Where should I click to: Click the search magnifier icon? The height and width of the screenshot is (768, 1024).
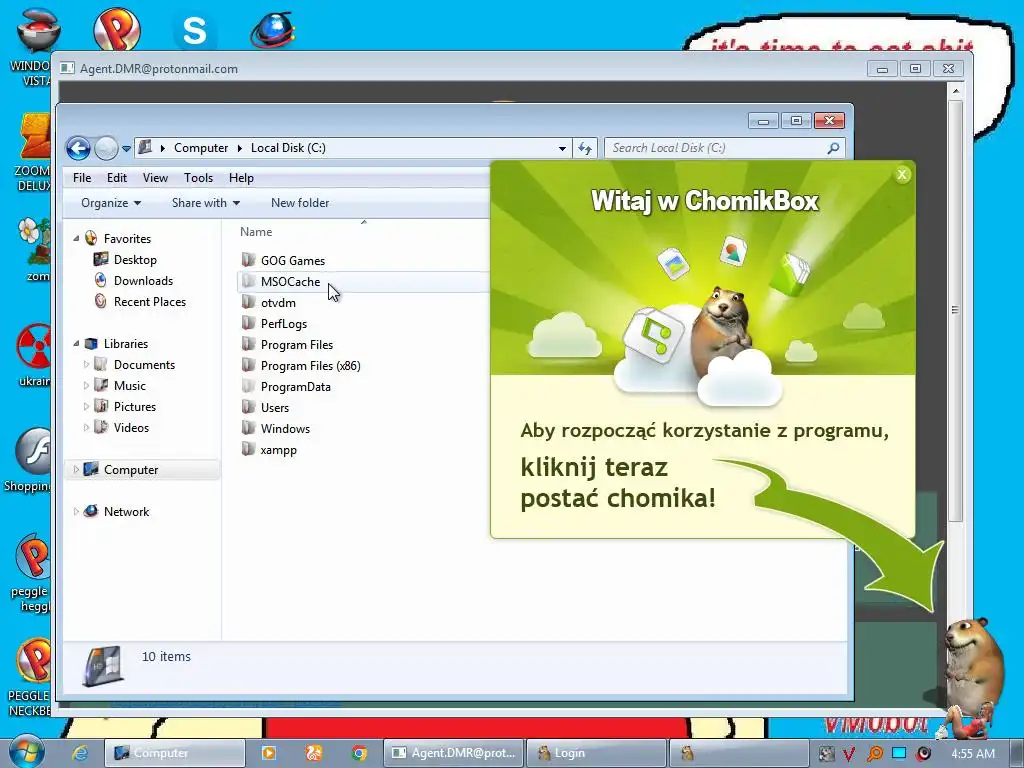click(833, 148)
